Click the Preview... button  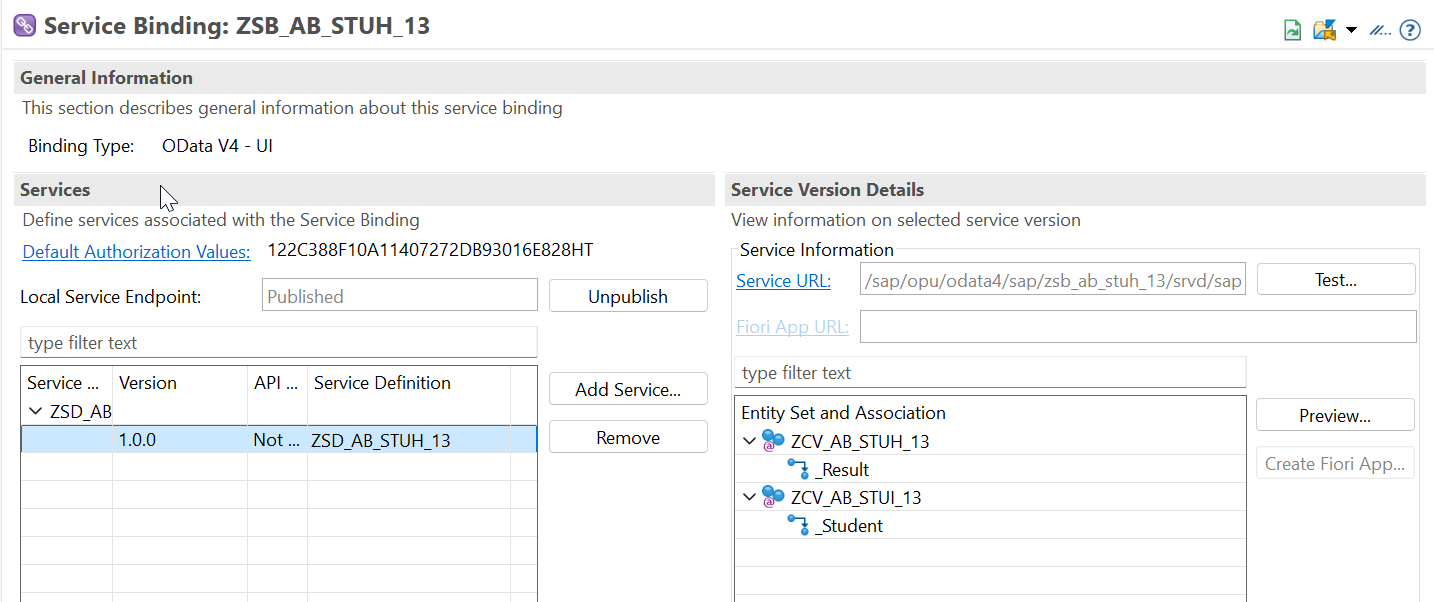click(1335, 415)
